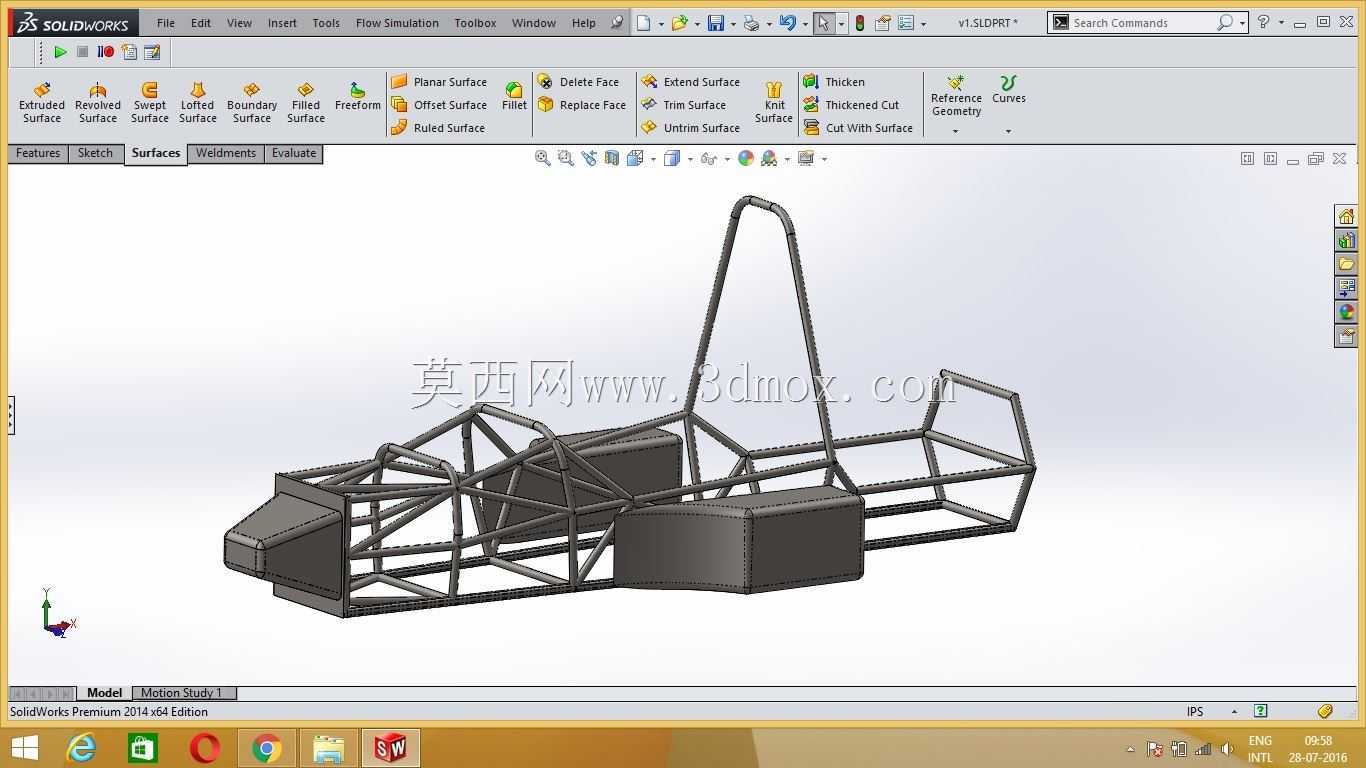Viewport: 1366px width, 768px height.
Task: Switch to the Features tab
Action: (x=38, y=153)
